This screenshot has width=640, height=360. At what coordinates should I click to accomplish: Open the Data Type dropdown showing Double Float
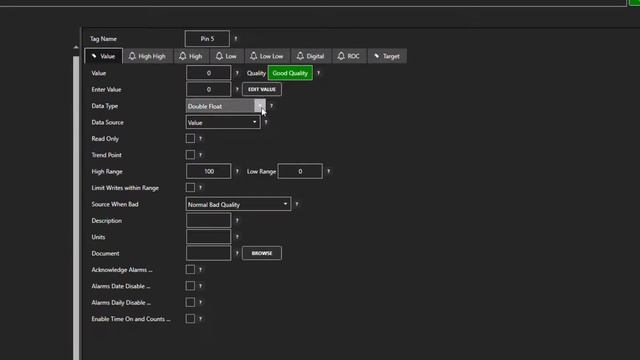(x=226, y=106)
